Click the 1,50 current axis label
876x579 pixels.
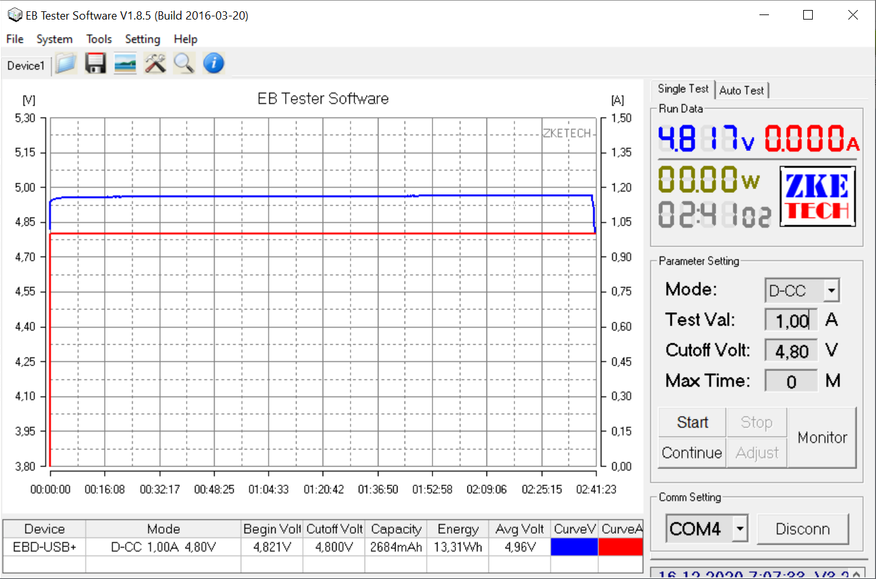click(621, 118)
